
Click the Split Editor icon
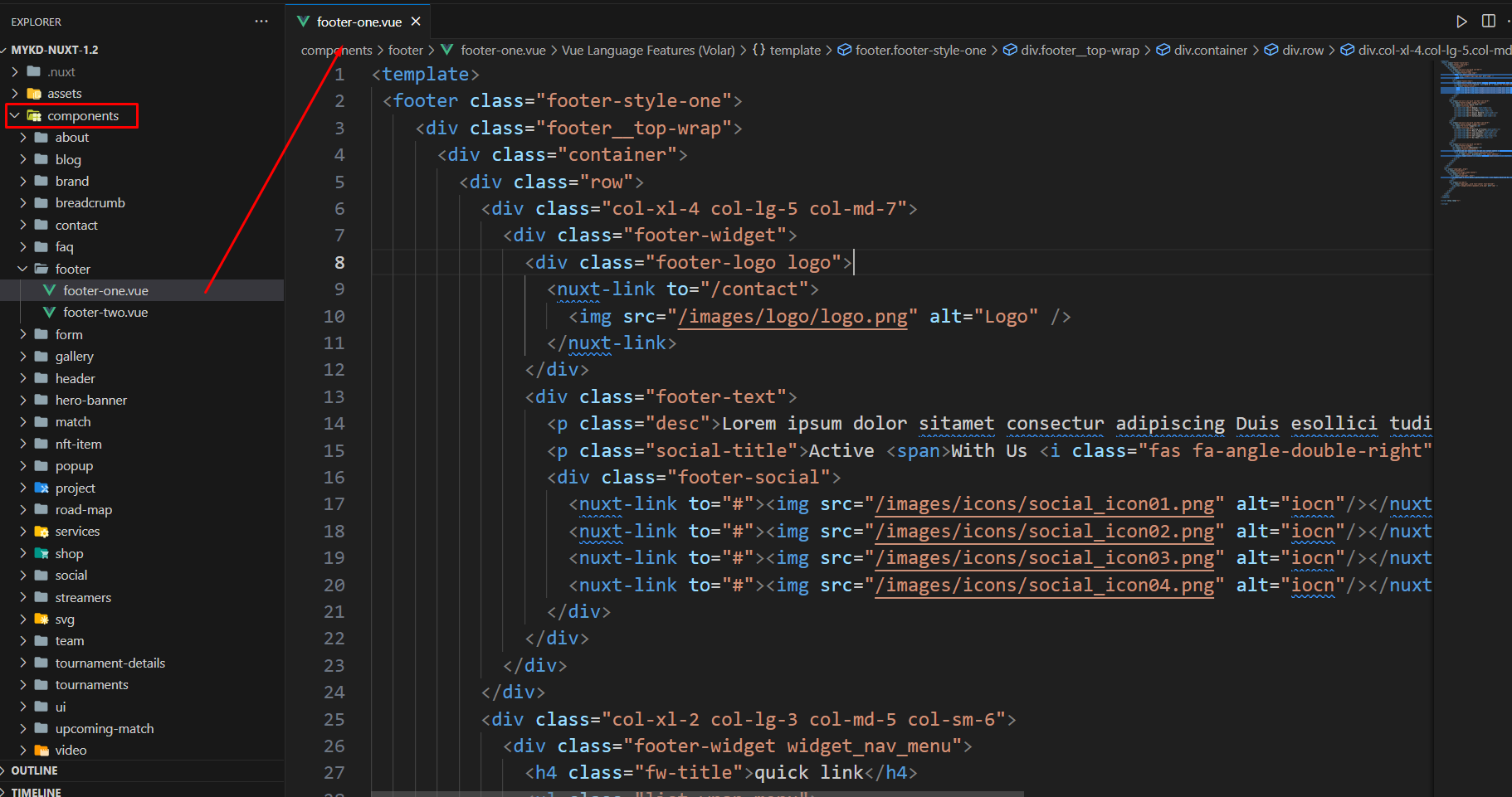tap(1489, 22)
